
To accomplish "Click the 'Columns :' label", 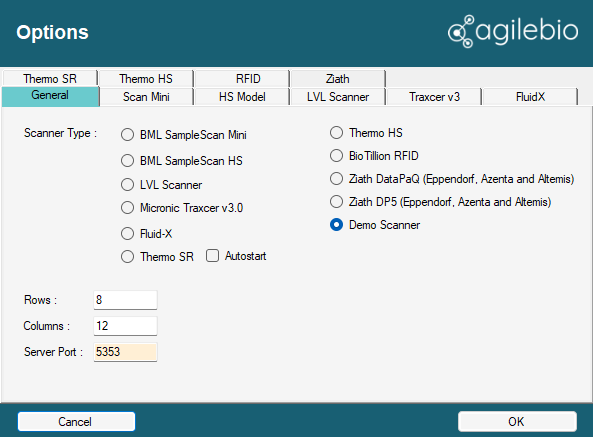I will pos(47,326).
